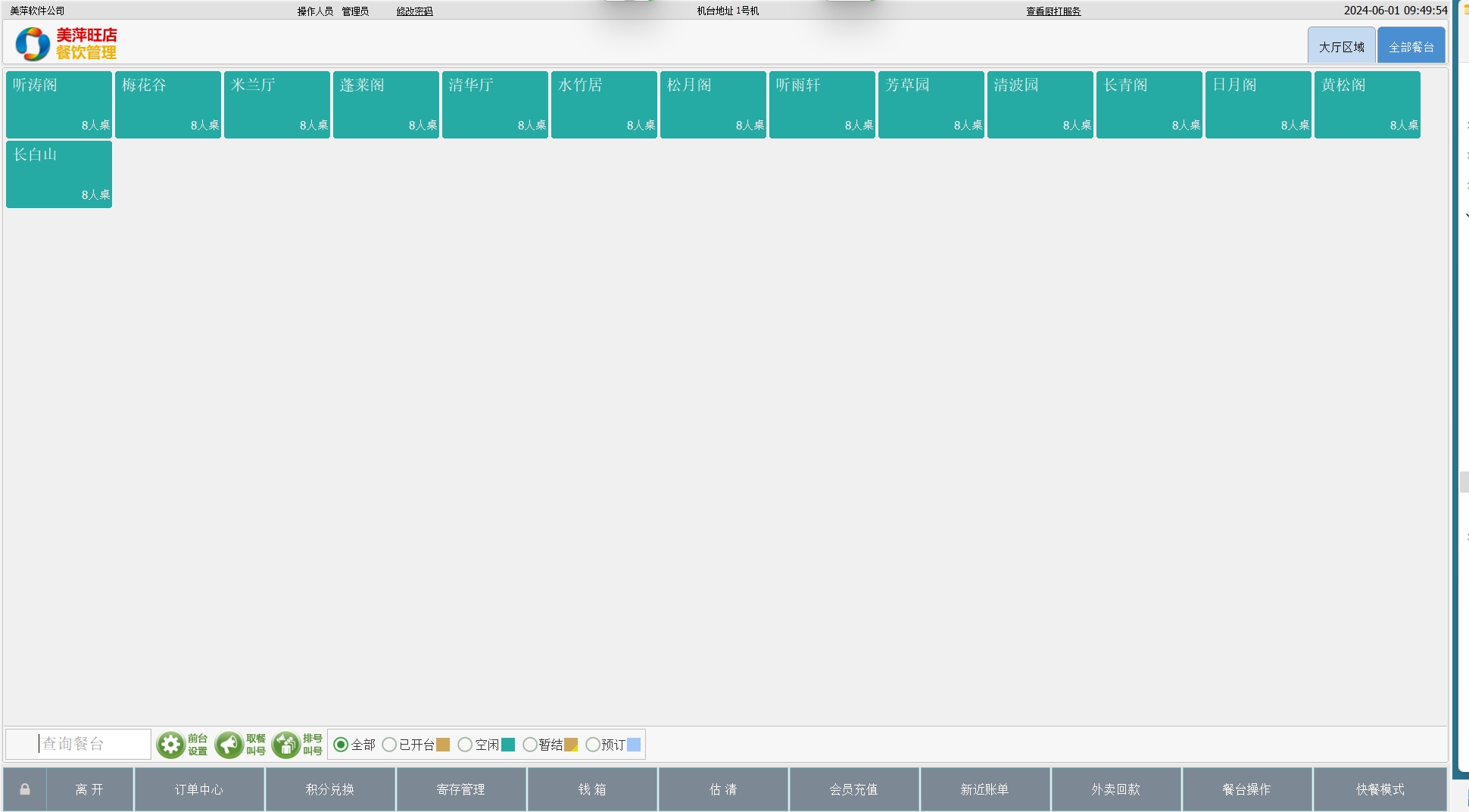
Task: Open 订单中心 from the bottom bar
Action: (199, 789)
